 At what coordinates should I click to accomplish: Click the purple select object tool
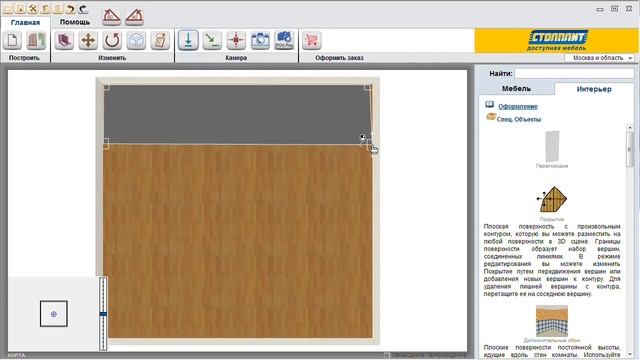(64, 40)
